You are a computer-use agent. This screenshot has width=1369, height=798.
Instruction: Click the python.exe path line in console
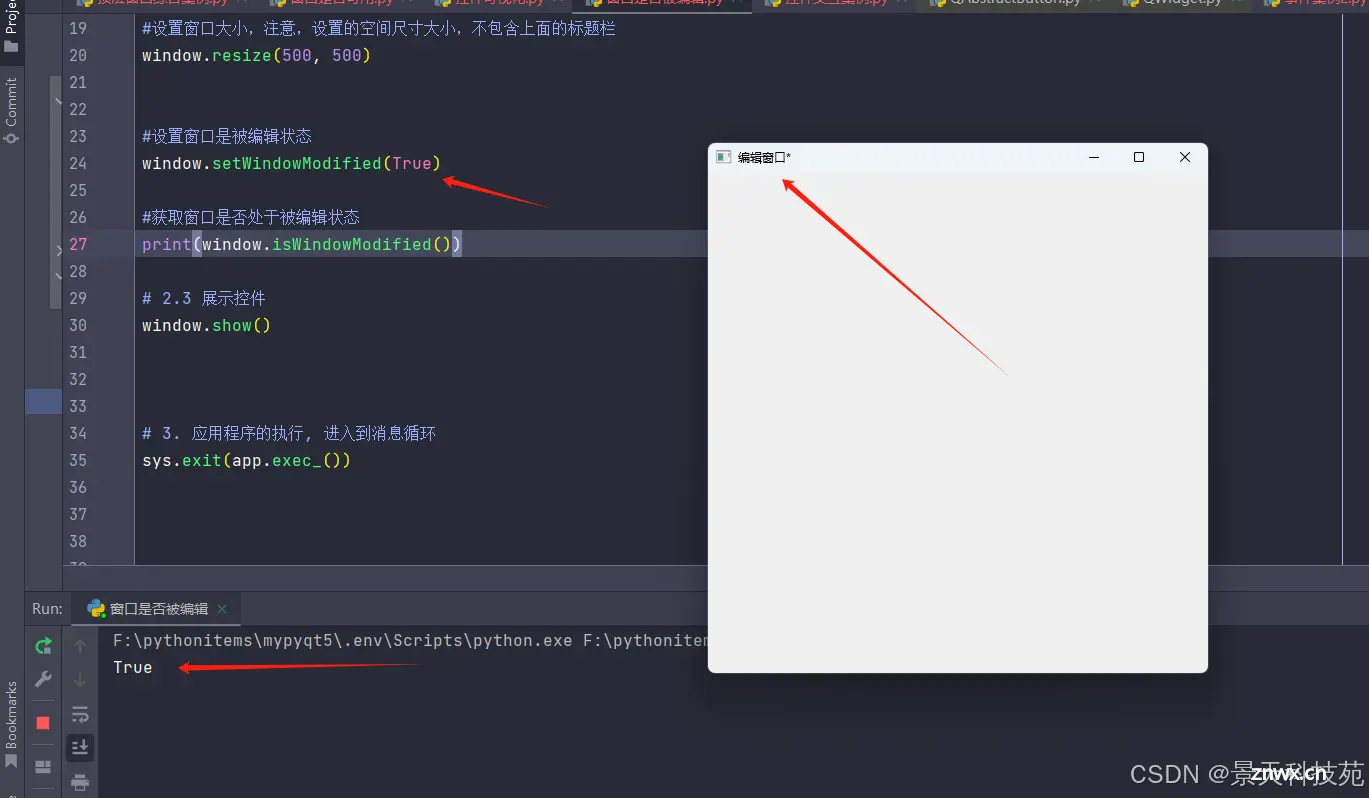click(x=410, y=640)
